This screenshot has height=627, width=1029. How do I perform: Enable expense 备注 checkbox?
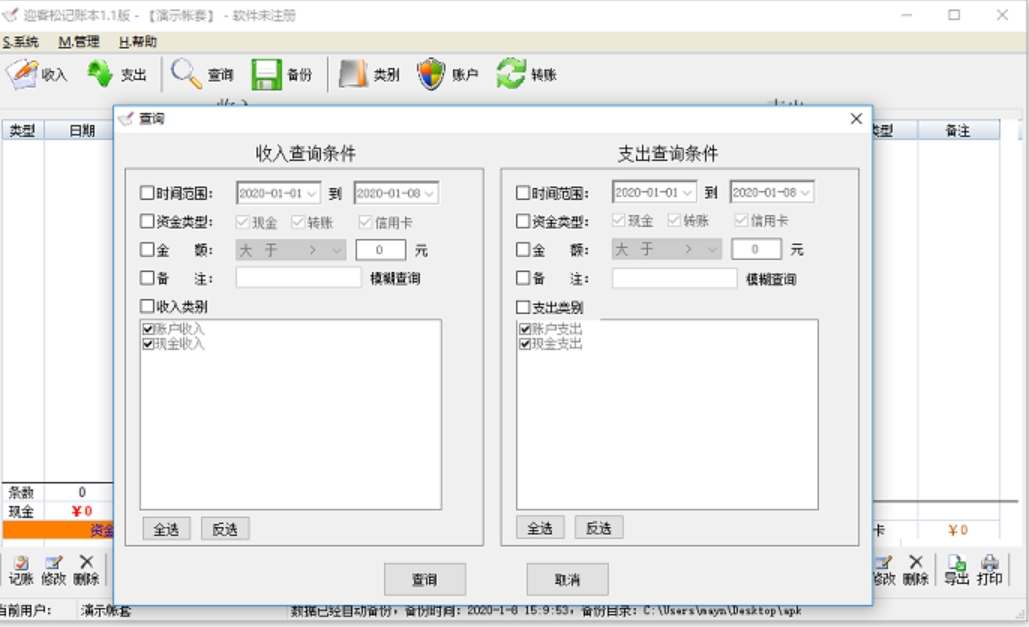click(x=522, y=278)
